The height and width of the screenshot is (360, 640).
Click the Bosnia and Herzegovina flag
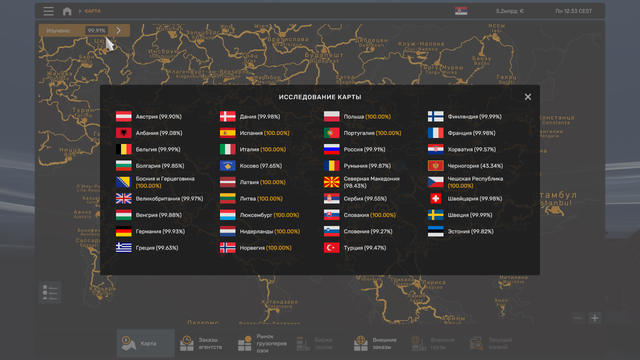coord(124,182)
